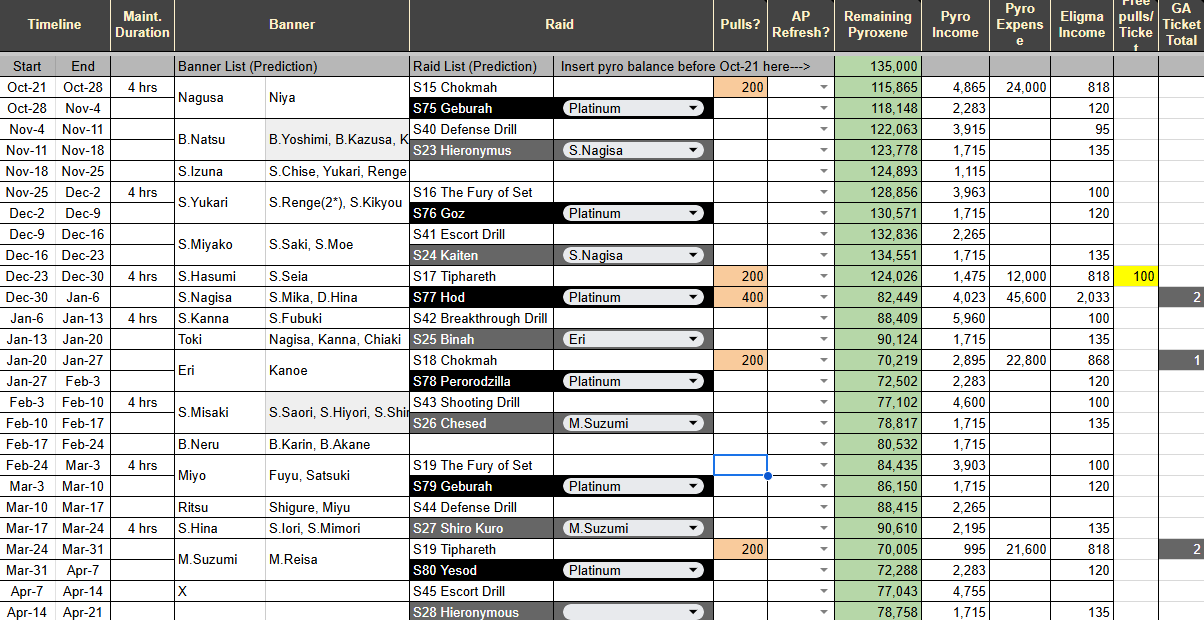Select the Nagusa banner cell

tap(220, 98)
